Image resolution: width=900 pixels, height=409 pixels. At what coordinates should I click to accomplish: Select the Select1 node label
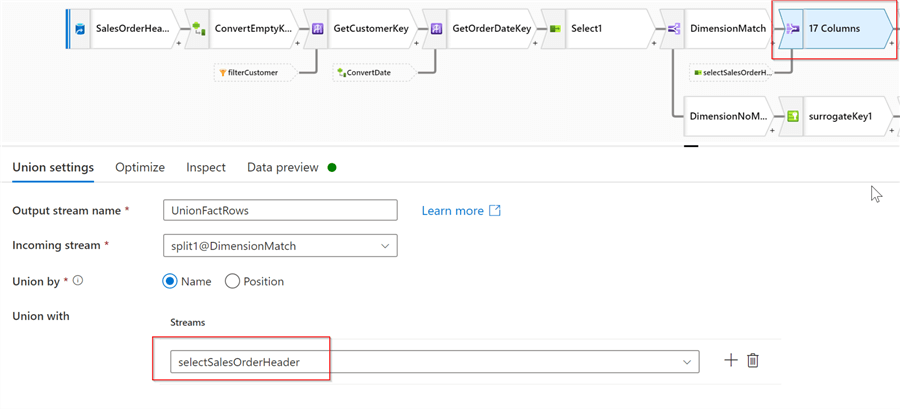[x=587, y=28]
